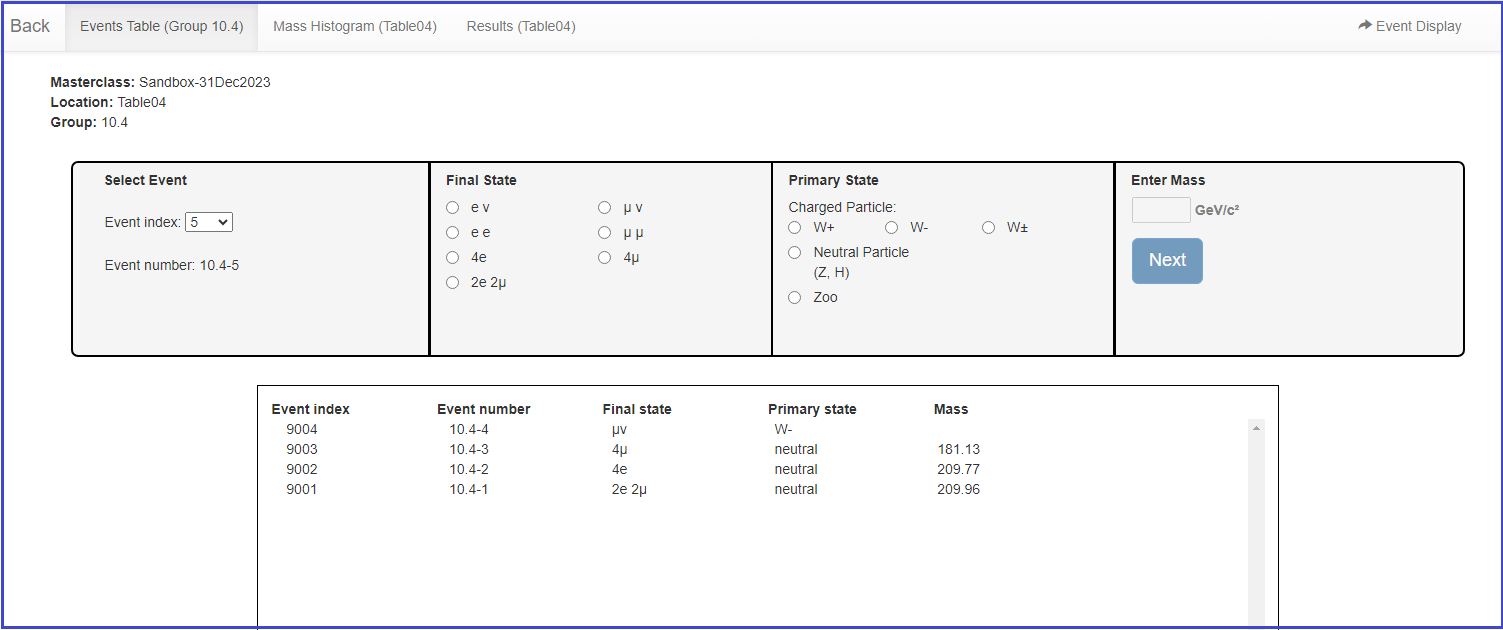Screen dimensions: 1503x630
Task: Pick the W± primary state
Action: click(989, 228)
